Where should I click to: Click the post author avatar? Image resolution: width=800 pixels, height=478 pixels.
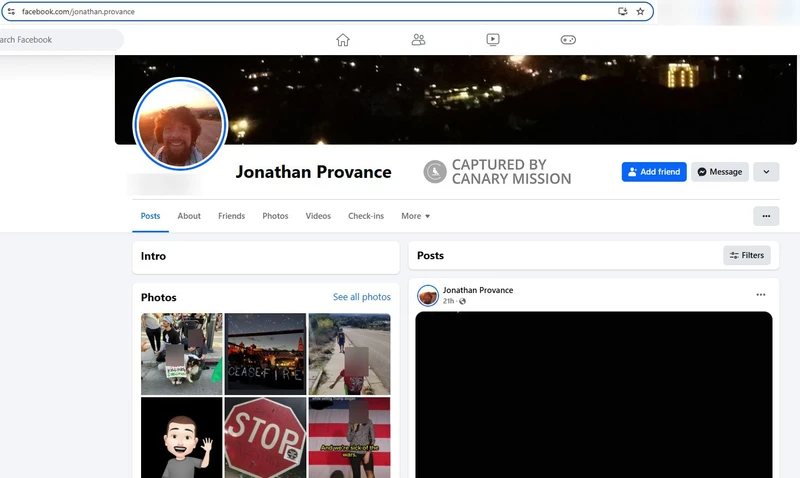(428, 295)
